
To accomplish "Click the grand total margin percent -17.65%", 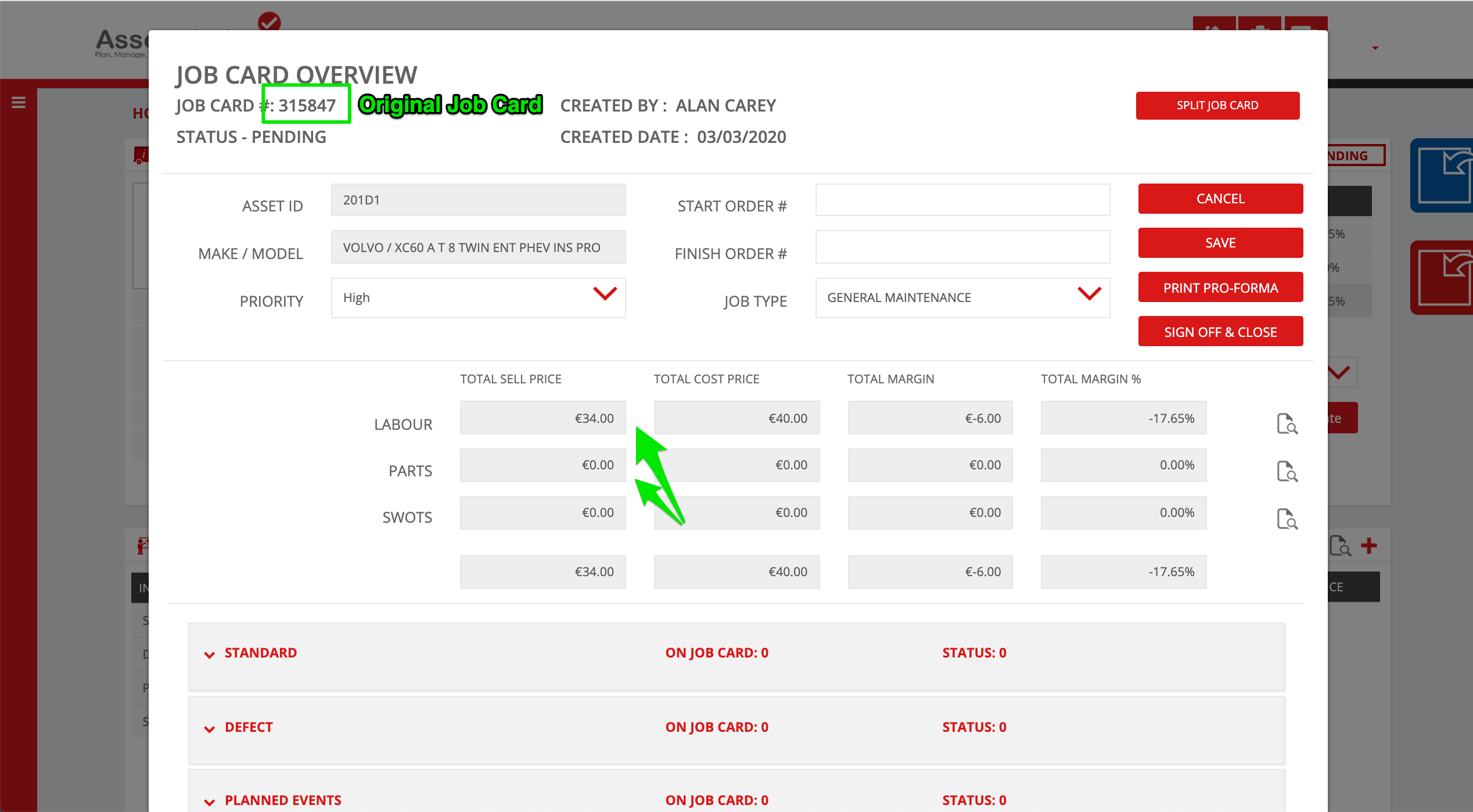I will point(1123,572).
